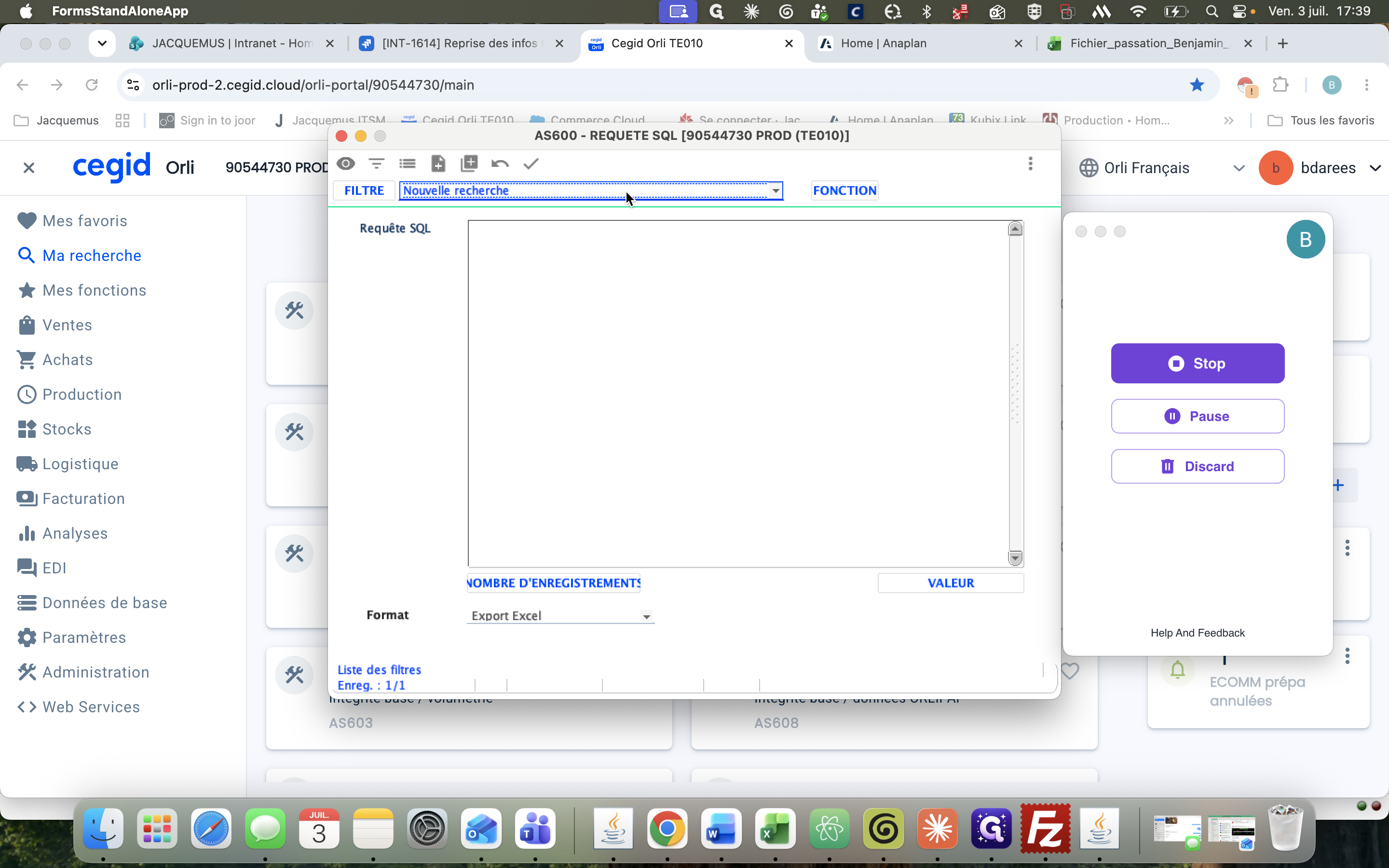Click the SQL area scroll up arrow

click(x=1015, y=229)
